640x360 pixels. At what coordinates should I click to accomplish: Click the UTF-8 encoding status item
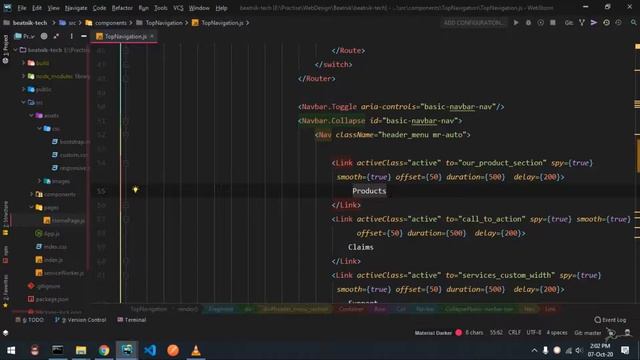click(533, 333)
